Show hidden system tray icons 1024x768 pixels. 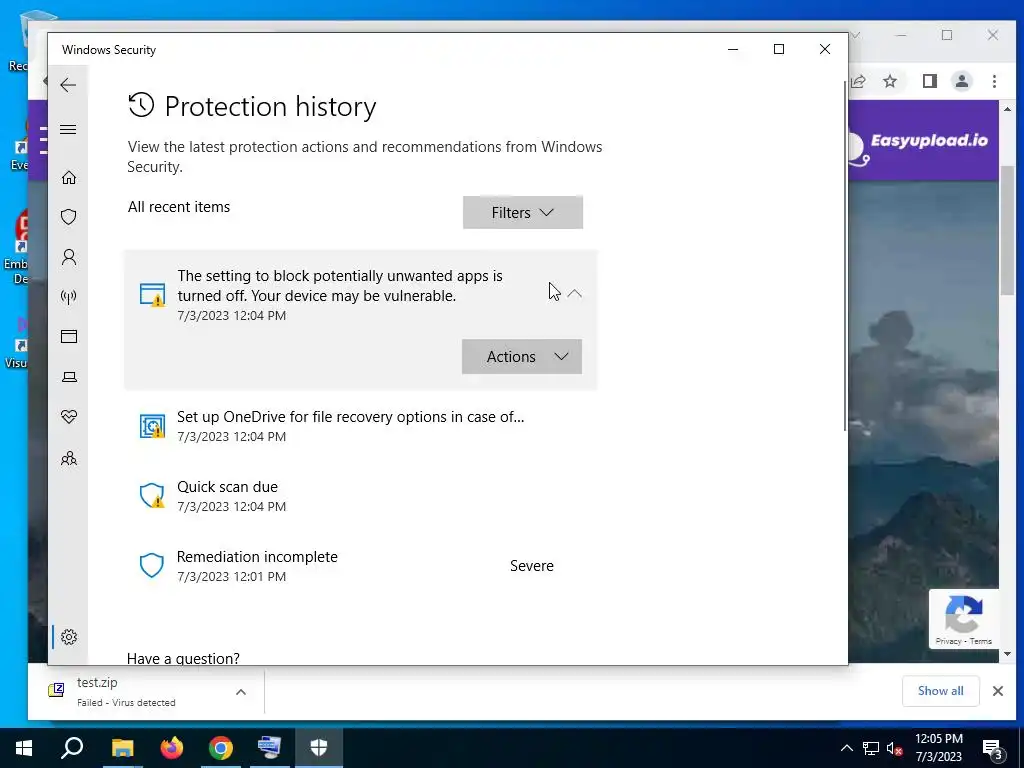tap(846, 748)
